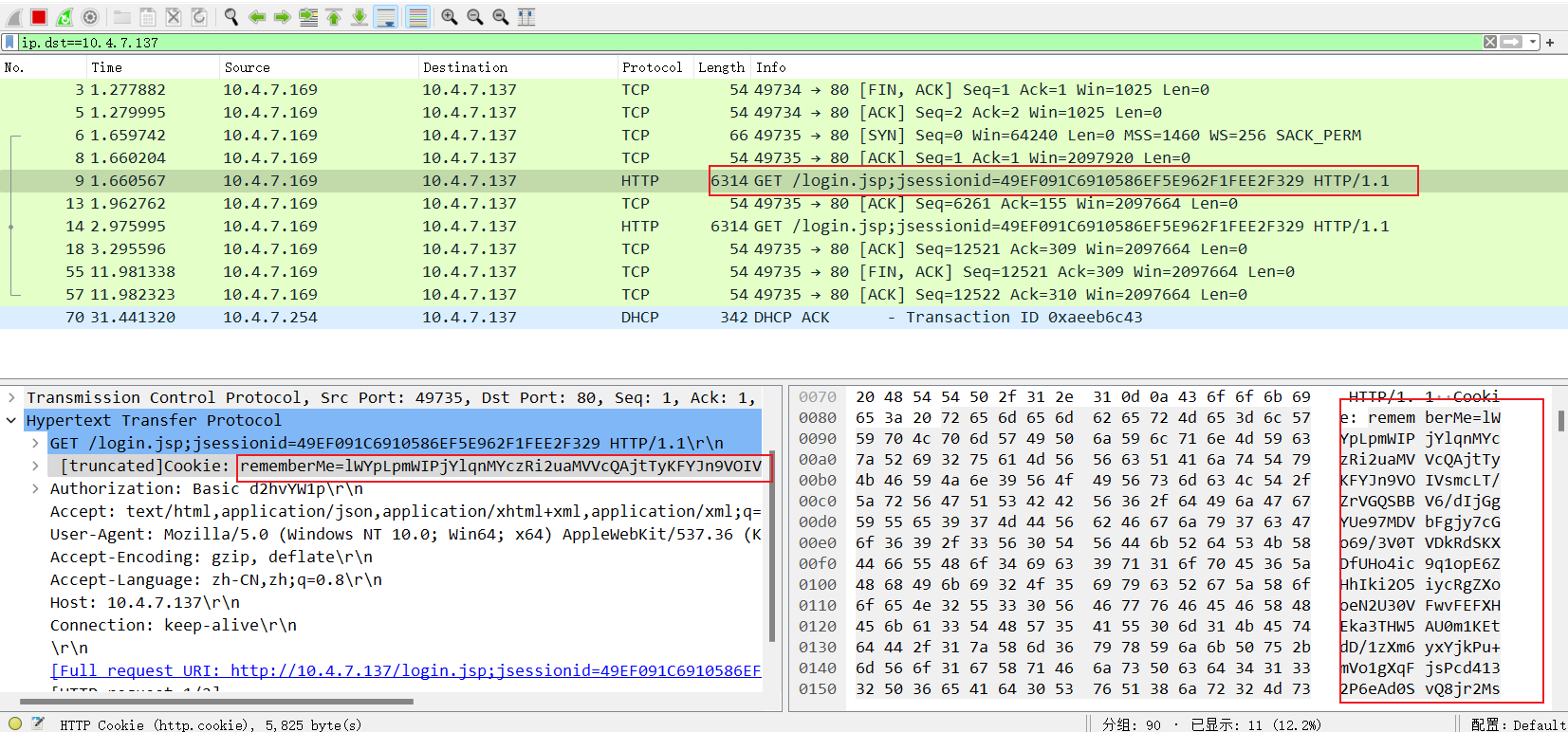This screenshot has height=732, width=1568.
Task: Find a packet with the magnifier icon
Action: tap(231, 17)
